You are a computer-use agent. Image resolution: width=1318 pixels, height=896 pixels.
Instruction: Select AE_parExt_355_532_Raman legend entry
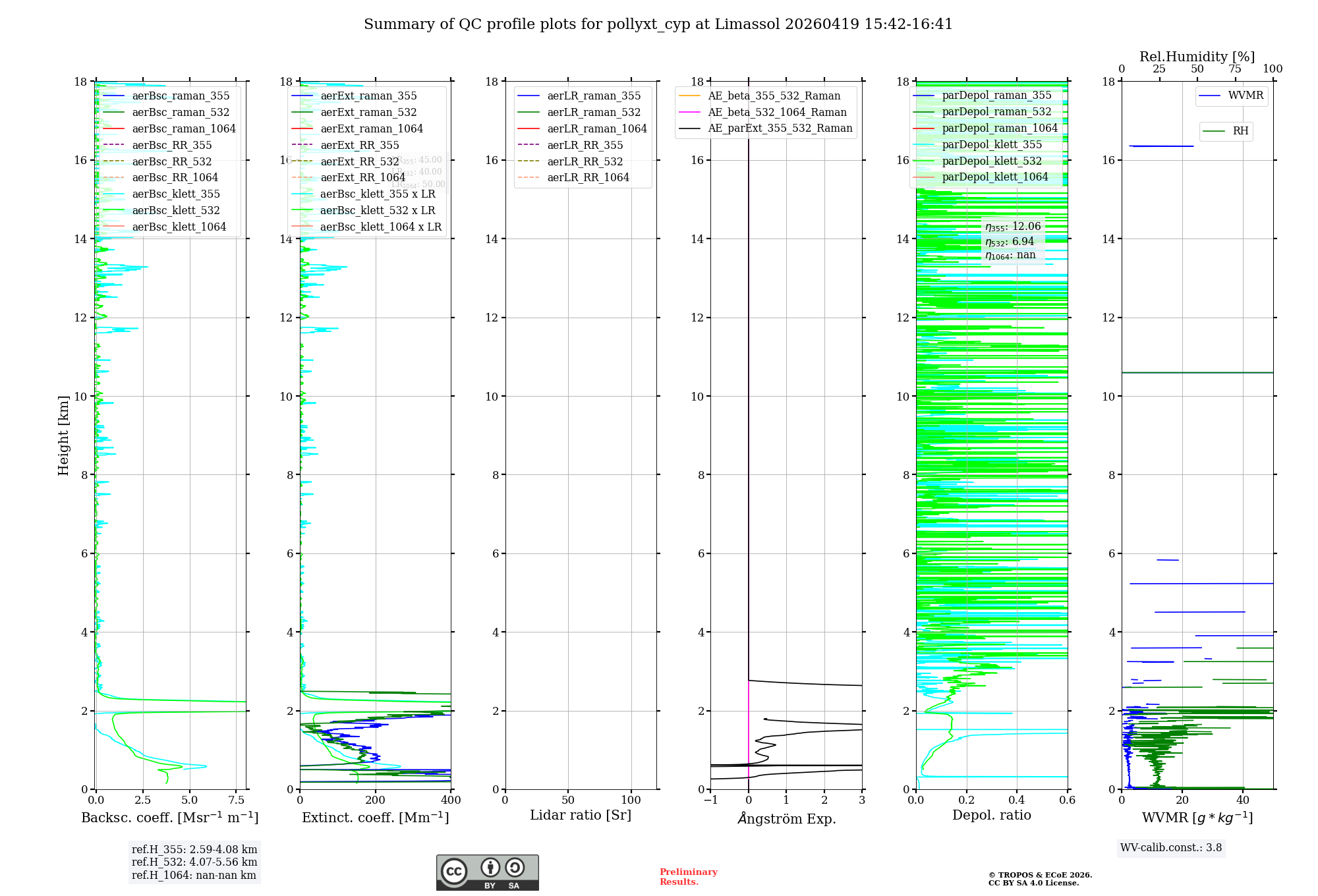click(x=780, y=128)
